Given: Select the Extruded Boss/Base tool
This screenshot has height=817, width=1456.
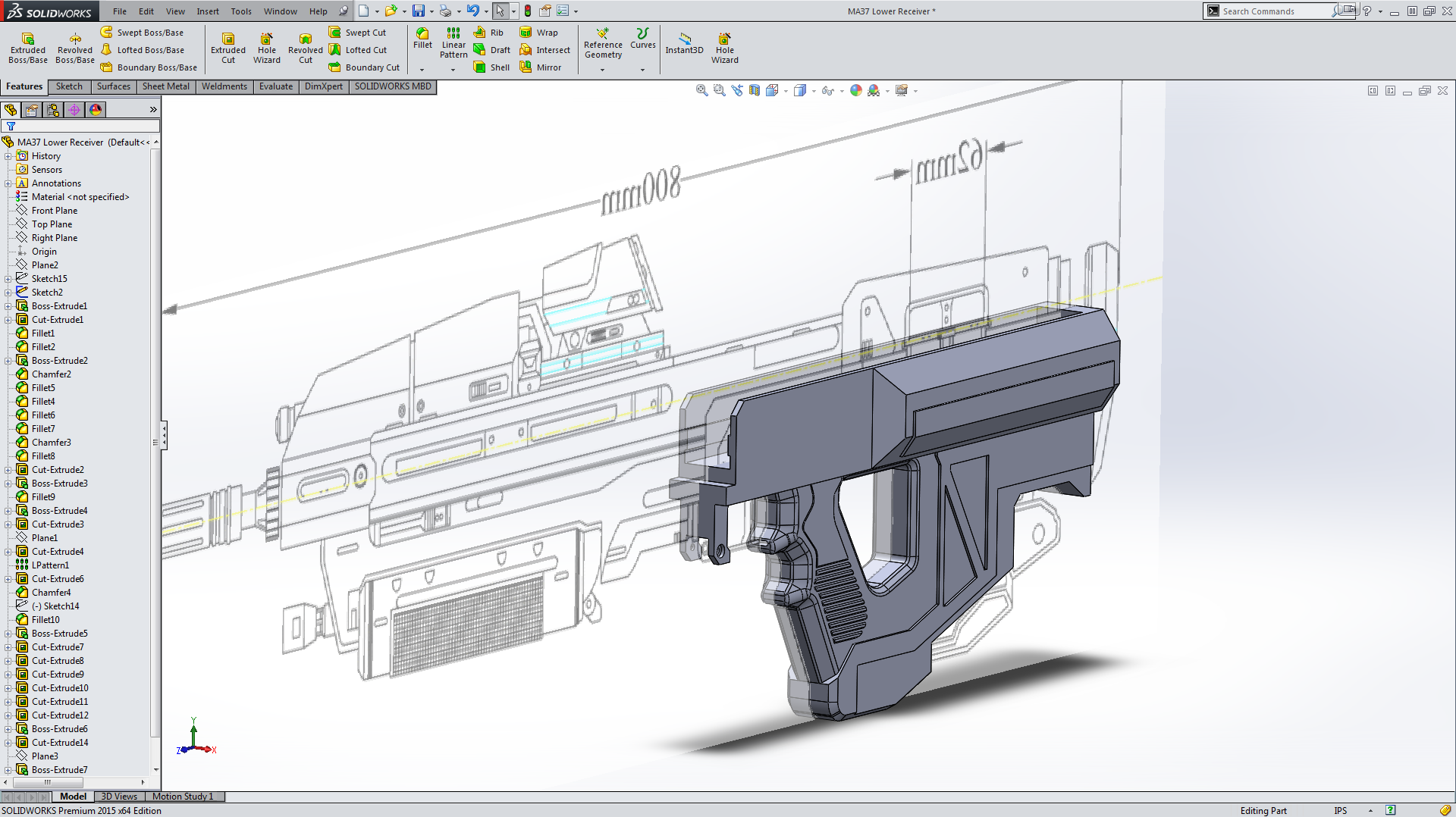Looking at the screenshot, I should (28, 48).
